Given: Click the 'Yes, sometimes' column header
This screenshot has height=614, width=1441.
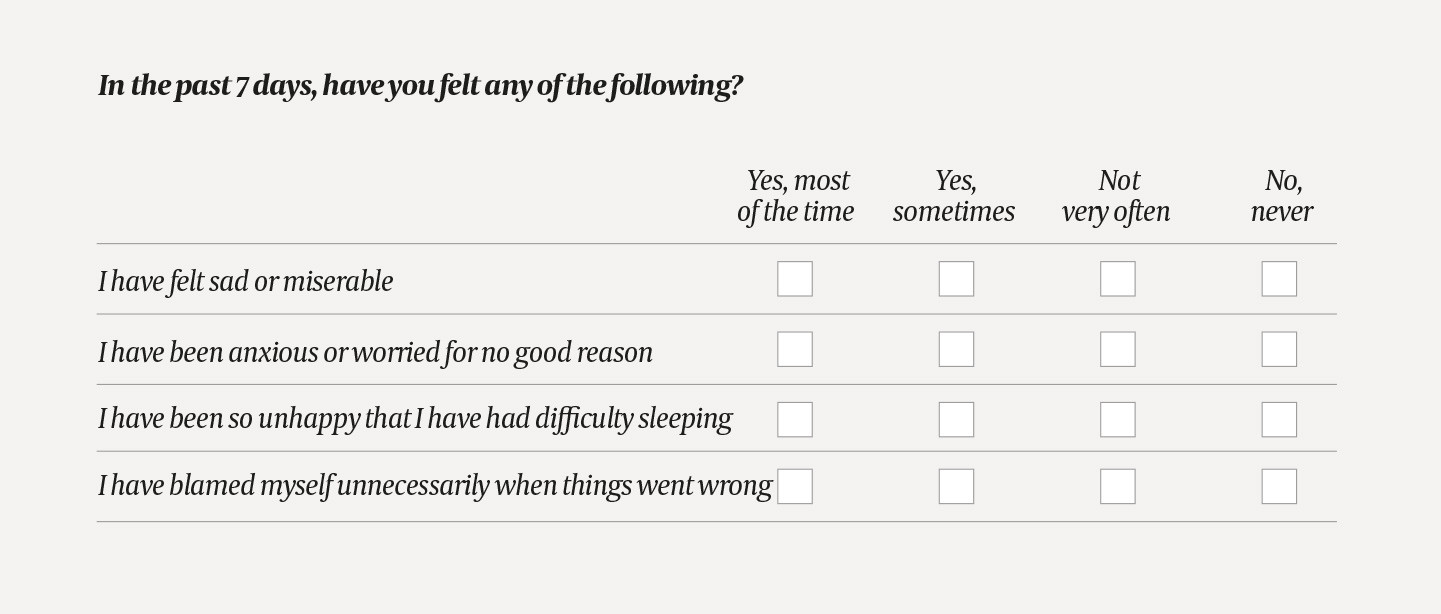Looking at the screenshot, I should point(955,196).
